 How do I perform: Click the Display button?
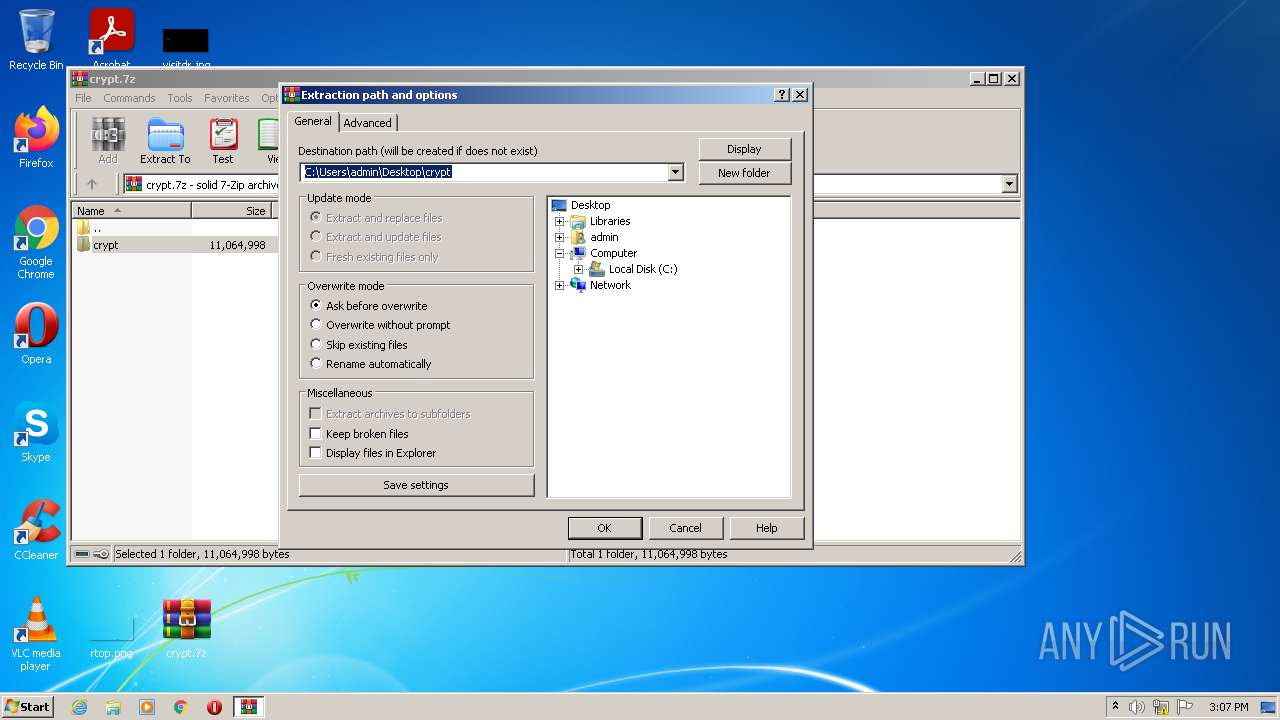click(744, 149)
